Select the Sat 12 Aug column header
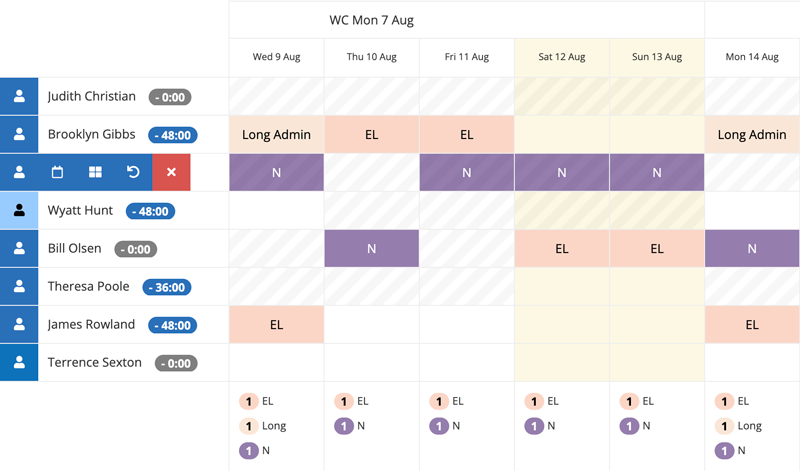This screenshot has width=800, height=471. pyautogui.click(x=562, y=57)
